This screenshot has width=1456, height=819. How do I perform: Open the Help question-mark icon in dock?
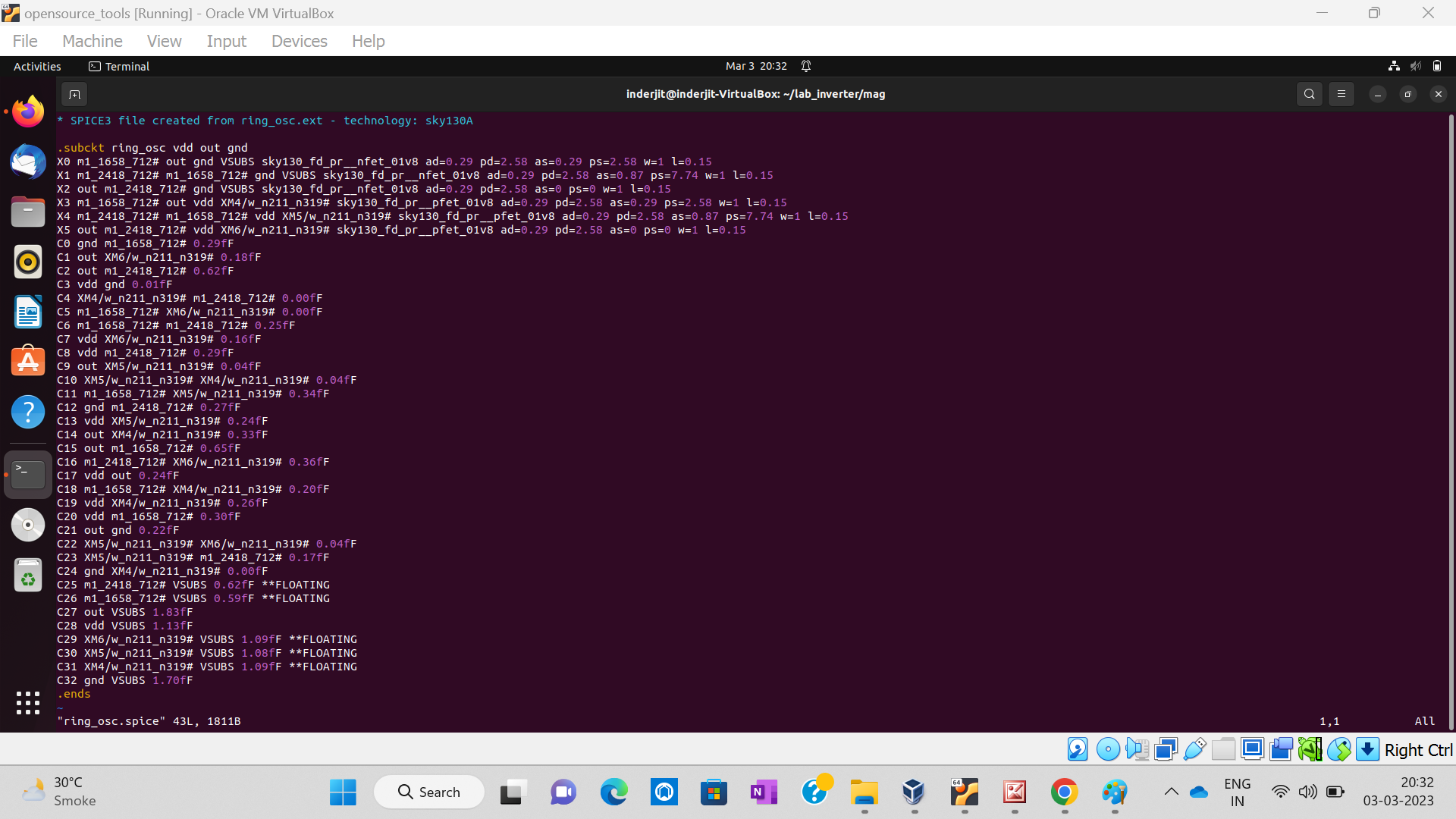click(x=28, y=412)
